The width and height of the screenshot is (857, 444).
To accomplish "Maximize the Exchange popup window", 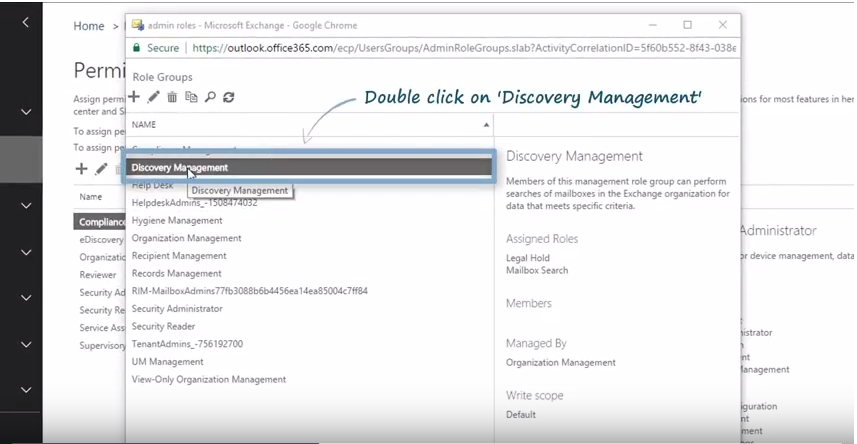I will 688,25.
